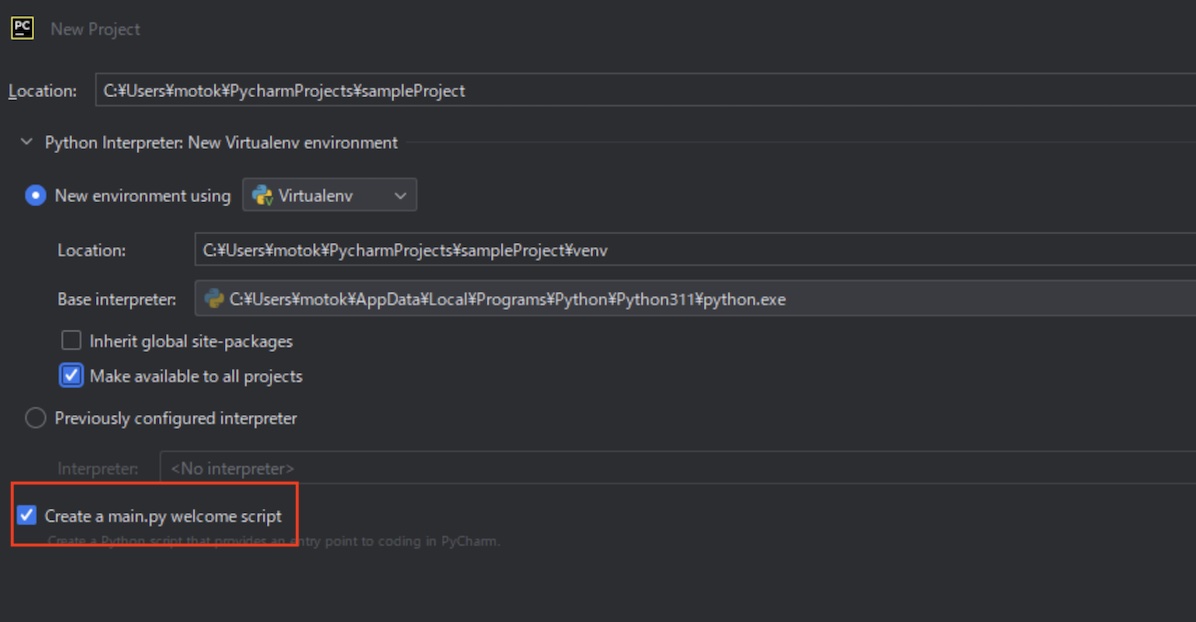The width and height of the screenshot is (1196, 622).
Task: Click the venv Location path field
Action: [x=695, y=250]
